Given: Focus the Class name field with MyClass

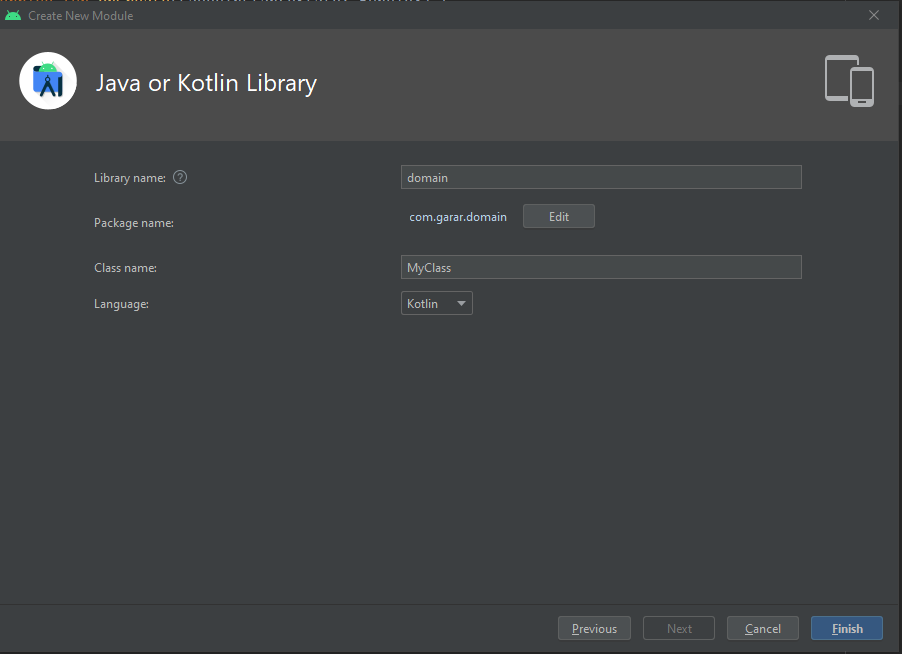Looking at the screenshot, I should 601,267.
